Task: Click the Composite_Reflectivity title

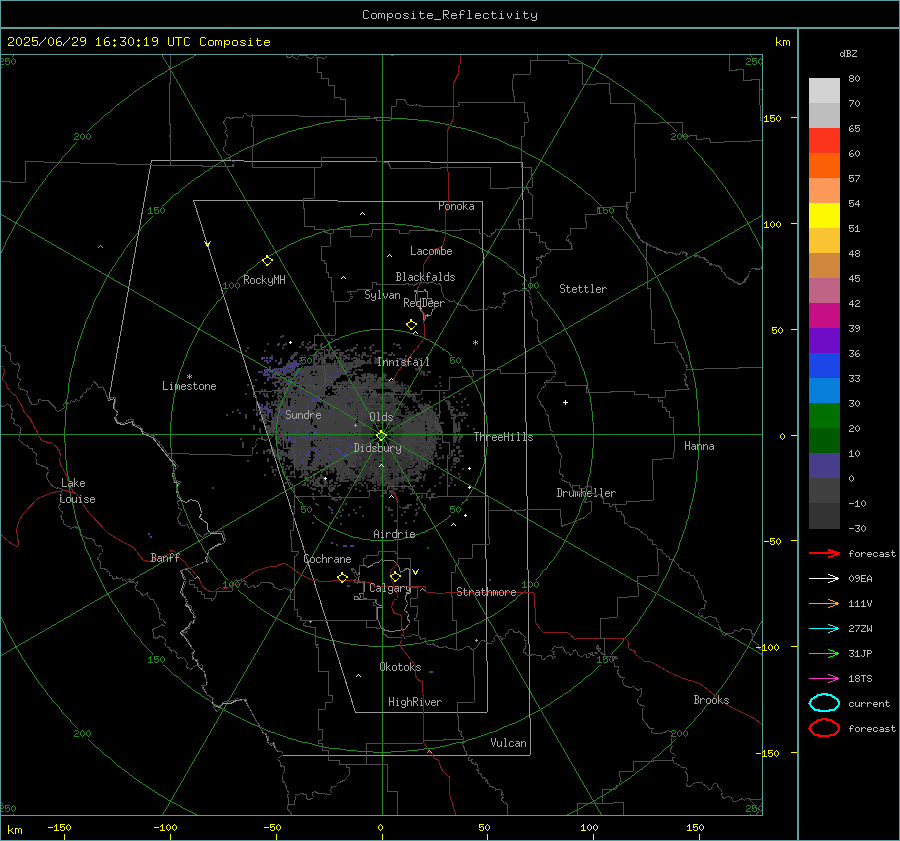Action: click(450, 15)
